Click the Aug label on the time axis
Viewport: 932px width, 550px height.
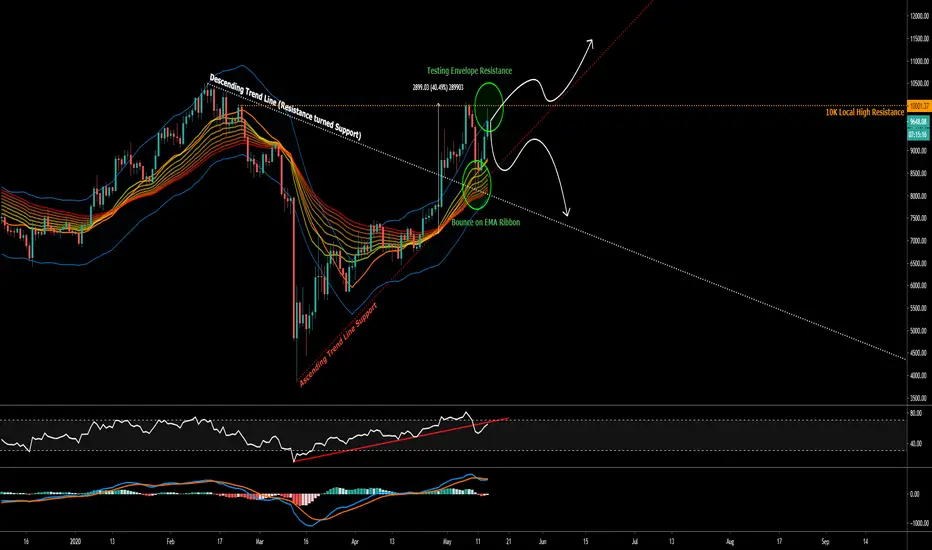731,542
